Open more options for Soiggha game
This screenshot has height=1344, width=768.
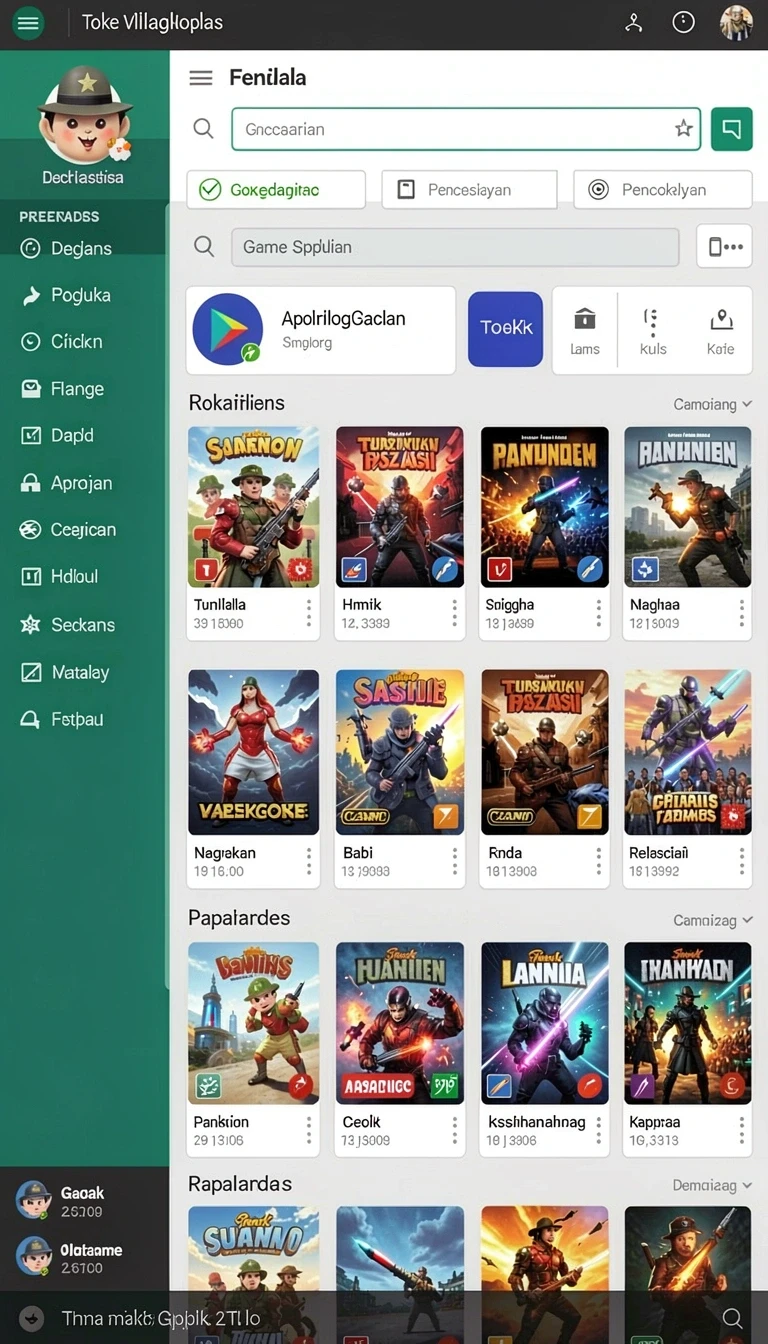[x=598, y=613]
